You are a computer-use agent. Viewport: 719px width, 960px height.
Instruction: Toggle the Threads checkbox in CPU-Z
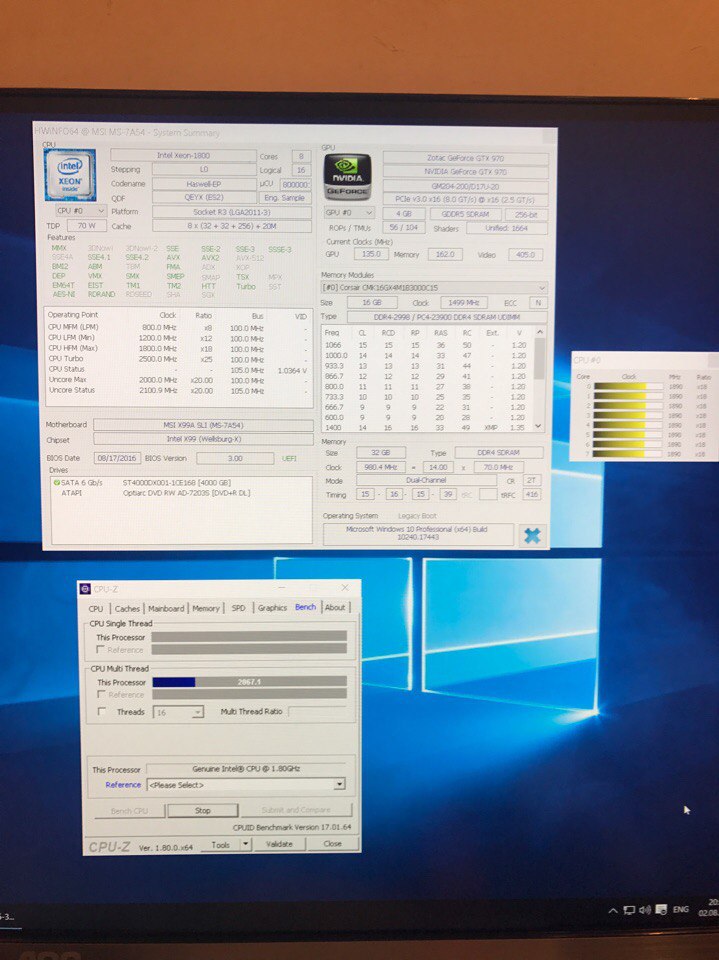pyautogui.click(x=102, y=711)
